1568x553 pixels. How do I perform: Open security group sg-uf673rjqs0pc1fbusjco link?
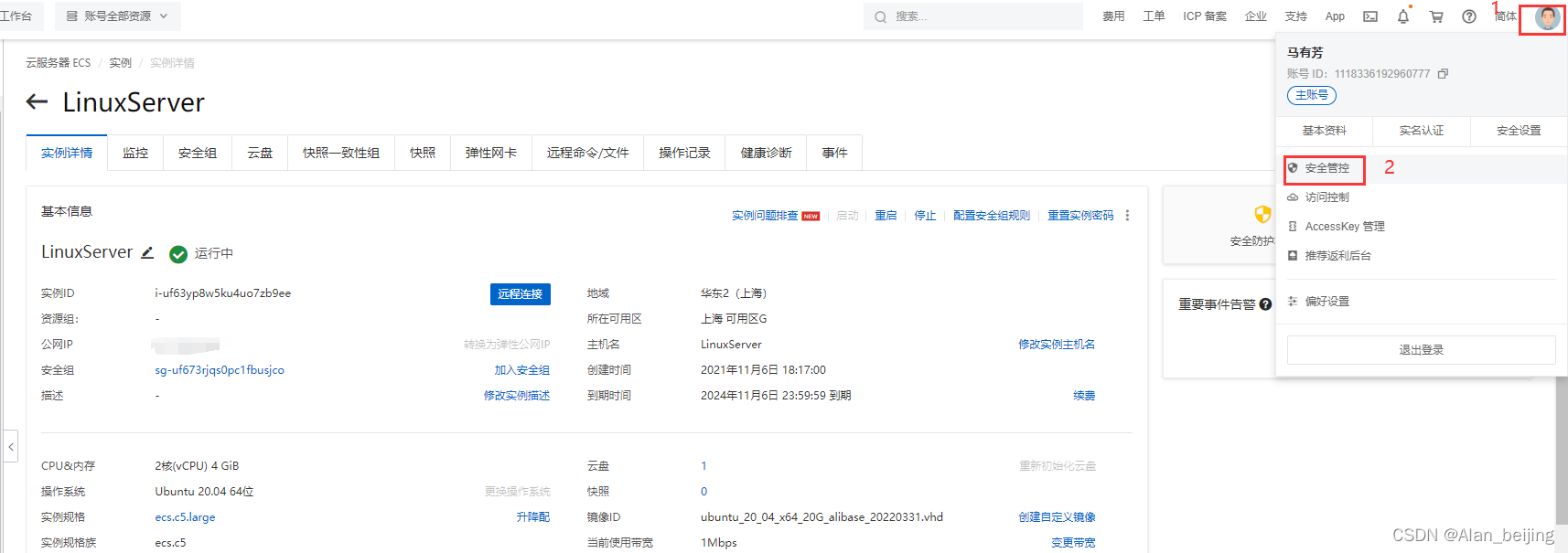click(220, 370)
